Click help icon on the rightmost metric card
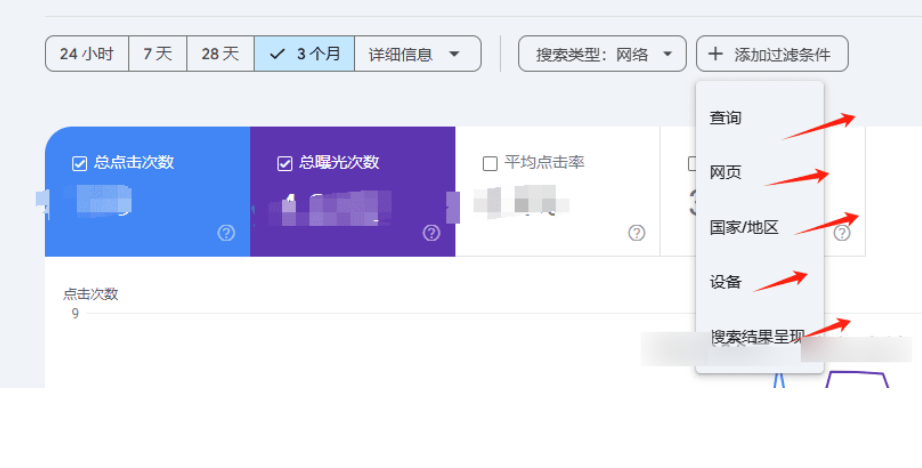This screenshot has height=468, width=922. (842, 233)
